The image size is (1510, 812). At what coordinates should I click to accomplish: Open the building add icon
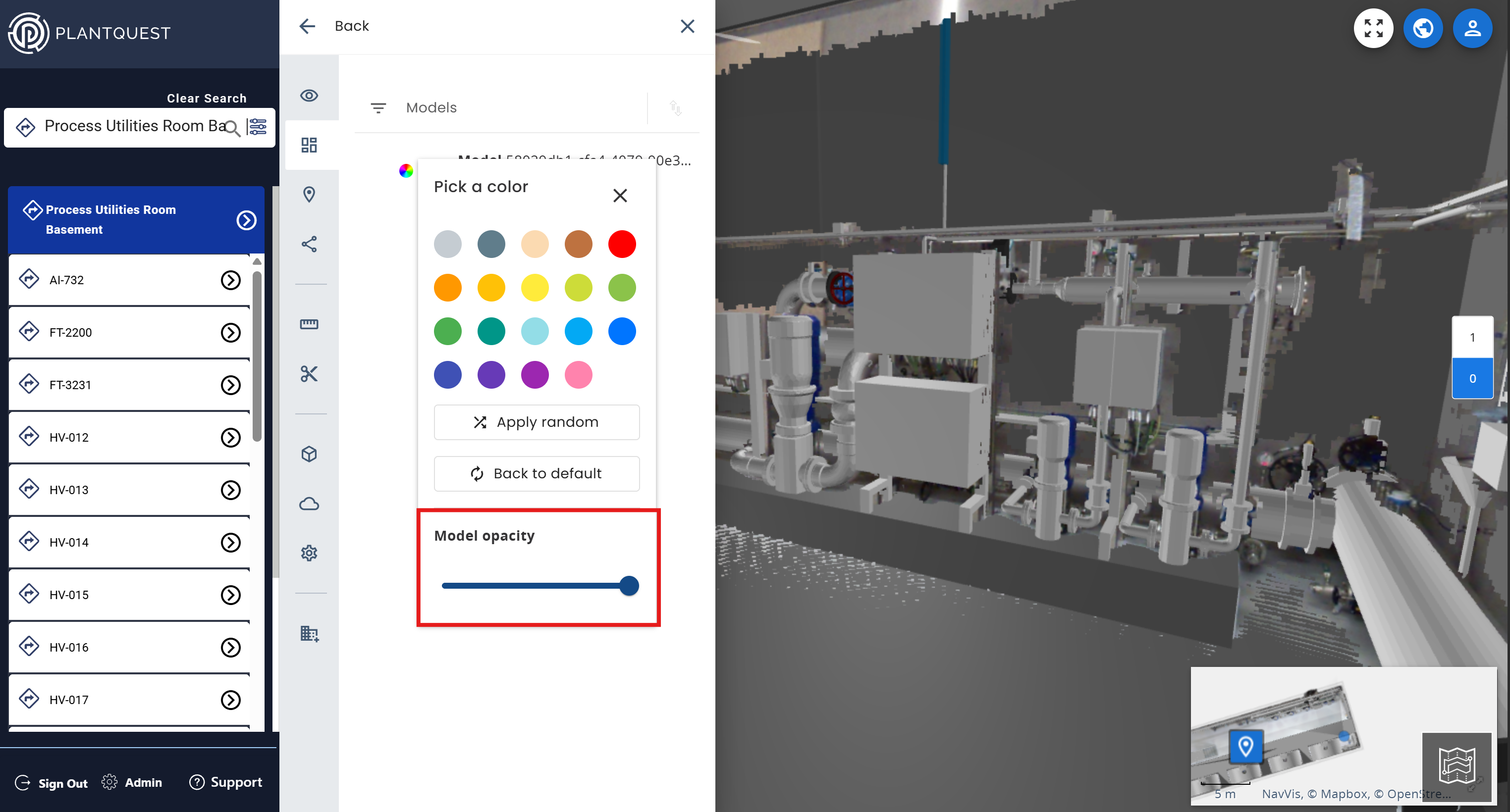[309, 633]
